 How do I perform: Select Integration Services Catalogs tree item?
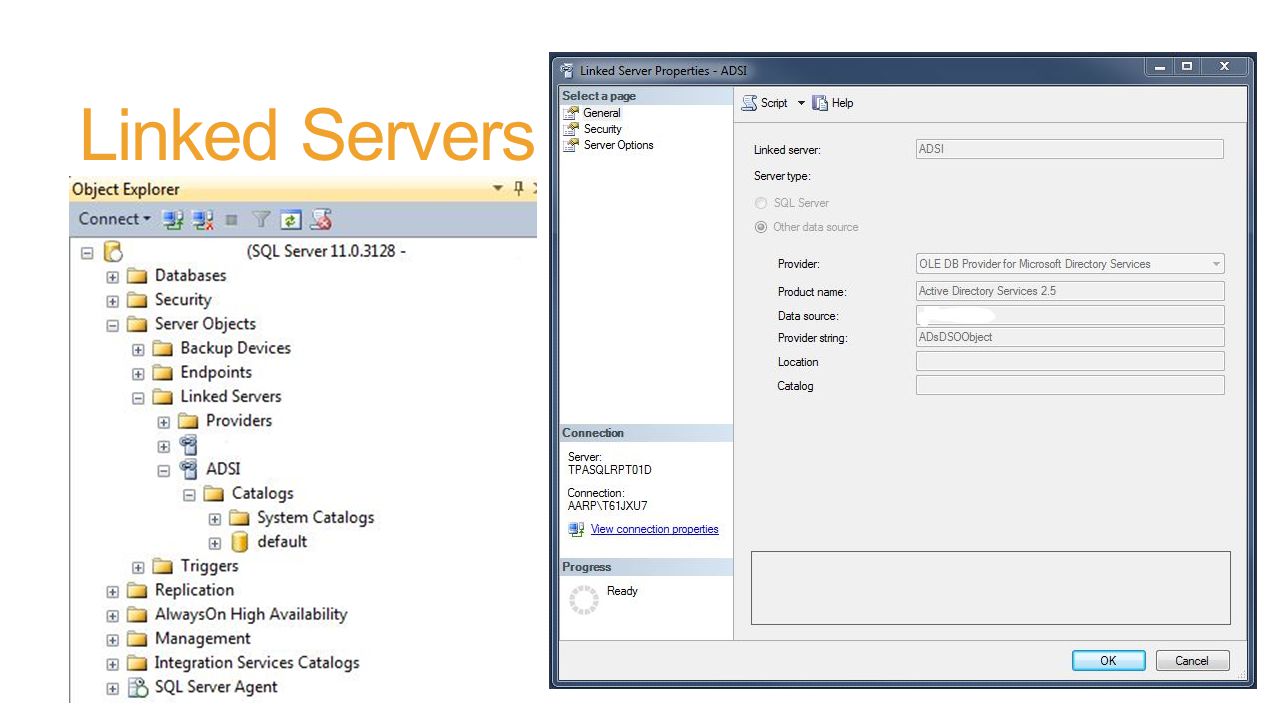point(257,662)
